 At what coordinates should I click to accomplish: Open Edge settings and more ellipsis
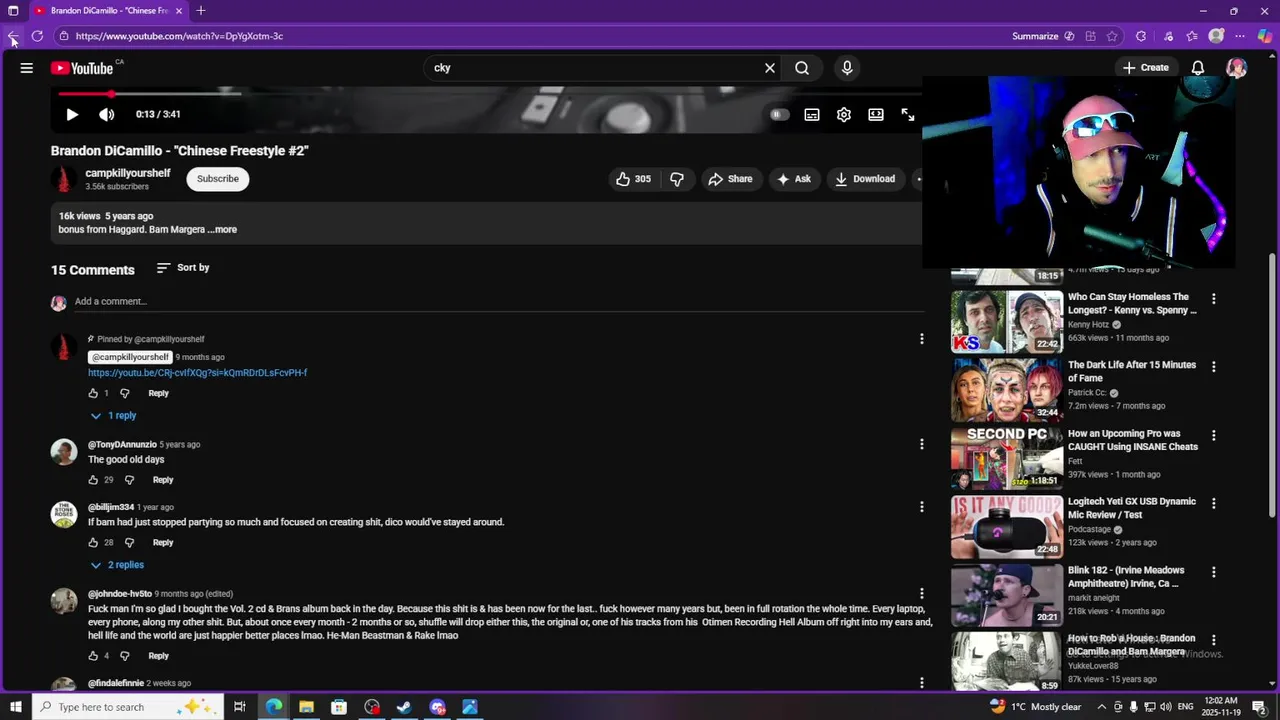click(x=1240, y=36)
